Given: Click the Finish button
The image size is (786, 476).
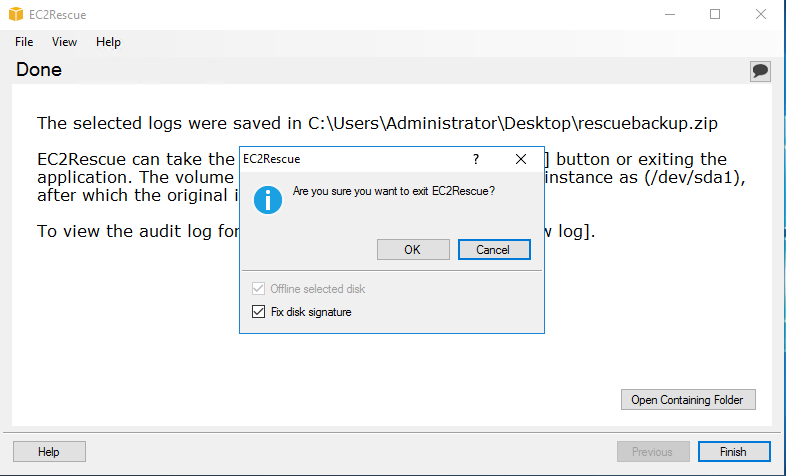Looking at the screenshot, I should coord(734,451).
